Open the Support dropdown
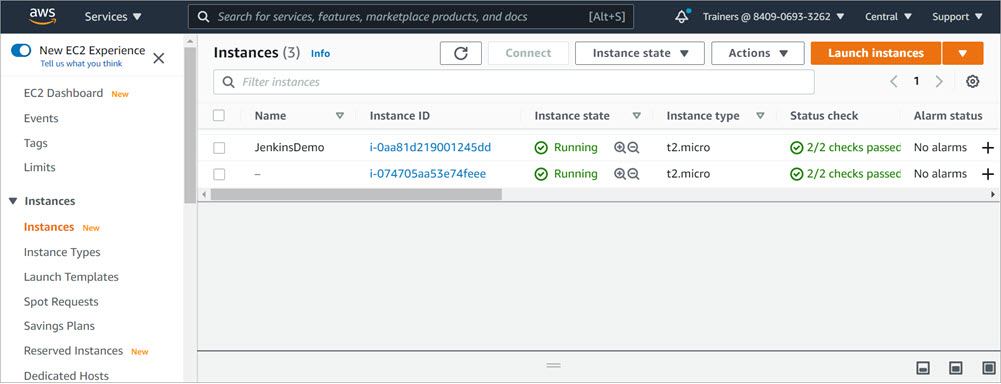Screen dimensions: 1001x384 [x=957, y=17]
